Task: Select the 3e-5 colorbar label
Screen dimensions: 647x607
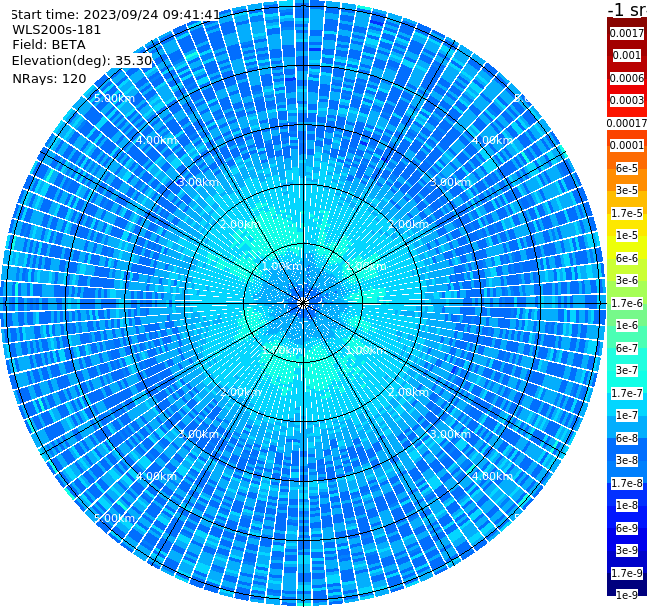Action: 627,190
